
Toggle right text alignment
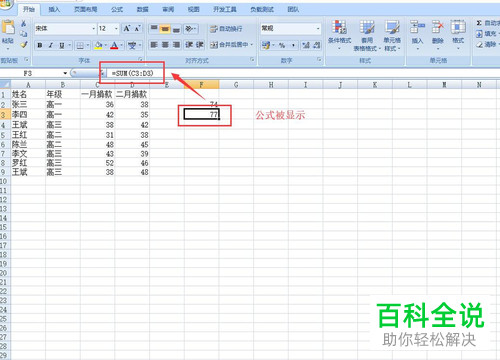176,45
